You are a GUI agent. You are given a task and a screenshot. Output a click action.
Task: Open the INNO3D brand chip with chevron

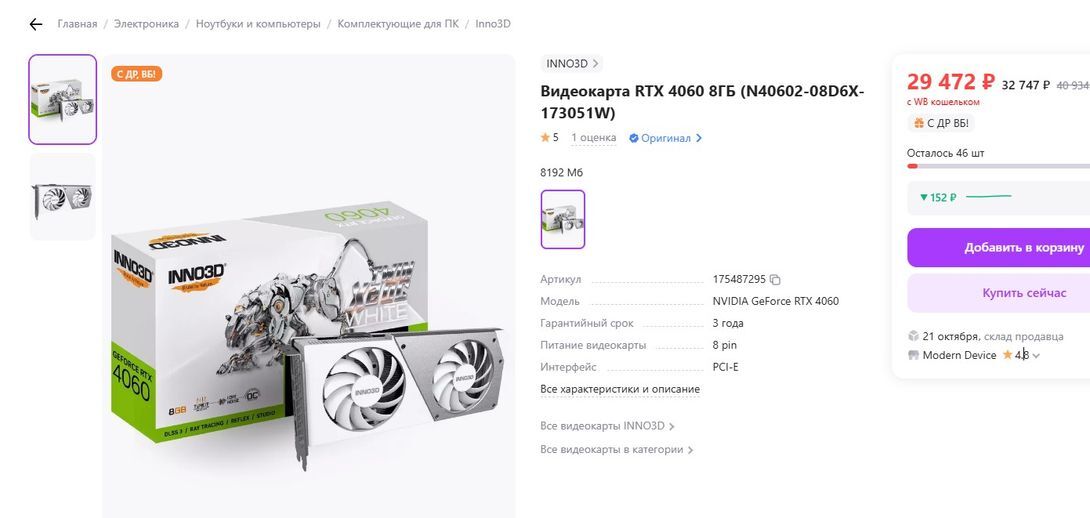571,63
